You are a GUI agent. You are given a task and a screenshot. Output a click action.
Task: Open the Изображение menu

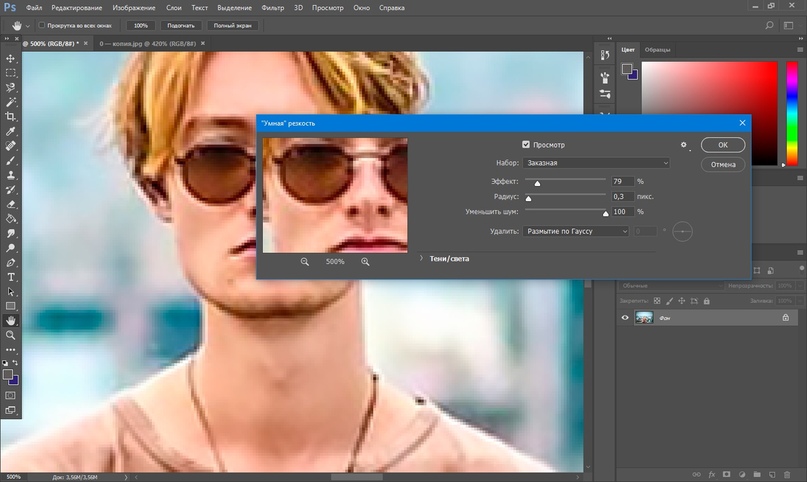coord(134,8)
